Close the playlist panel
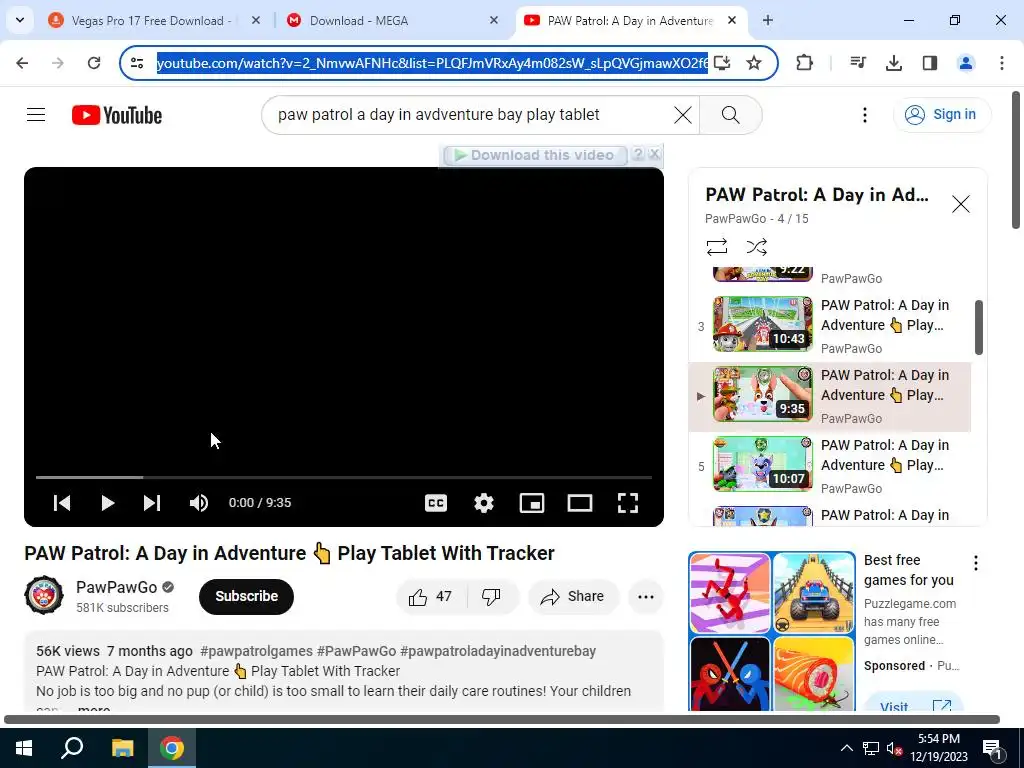The height and width of the screenshot is (768, 1024). [x=961, y=204]
